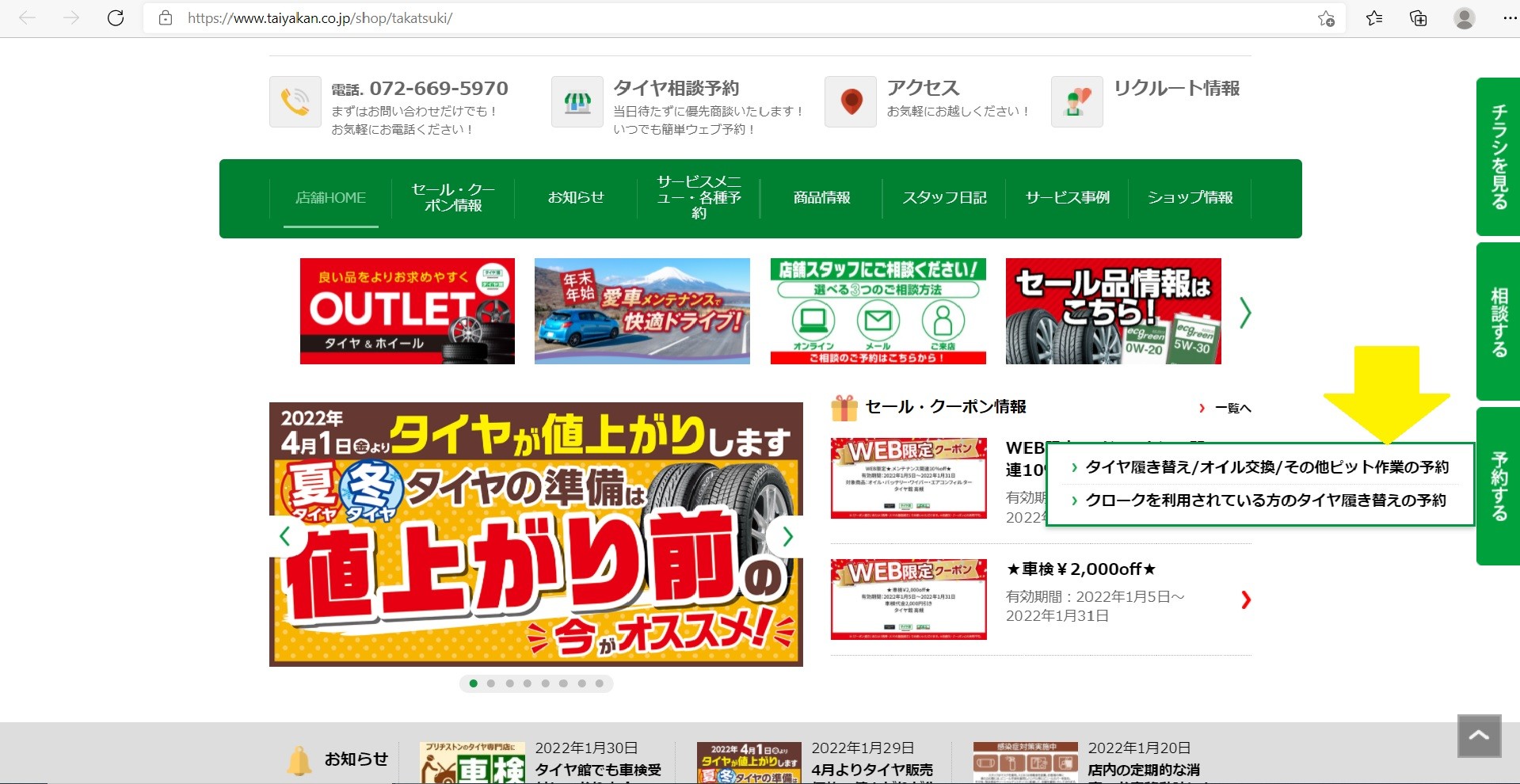The height and width of the screenshot is (784, 1520).
Task: Open the browser profile avatar
Action: click(1464, 18)
